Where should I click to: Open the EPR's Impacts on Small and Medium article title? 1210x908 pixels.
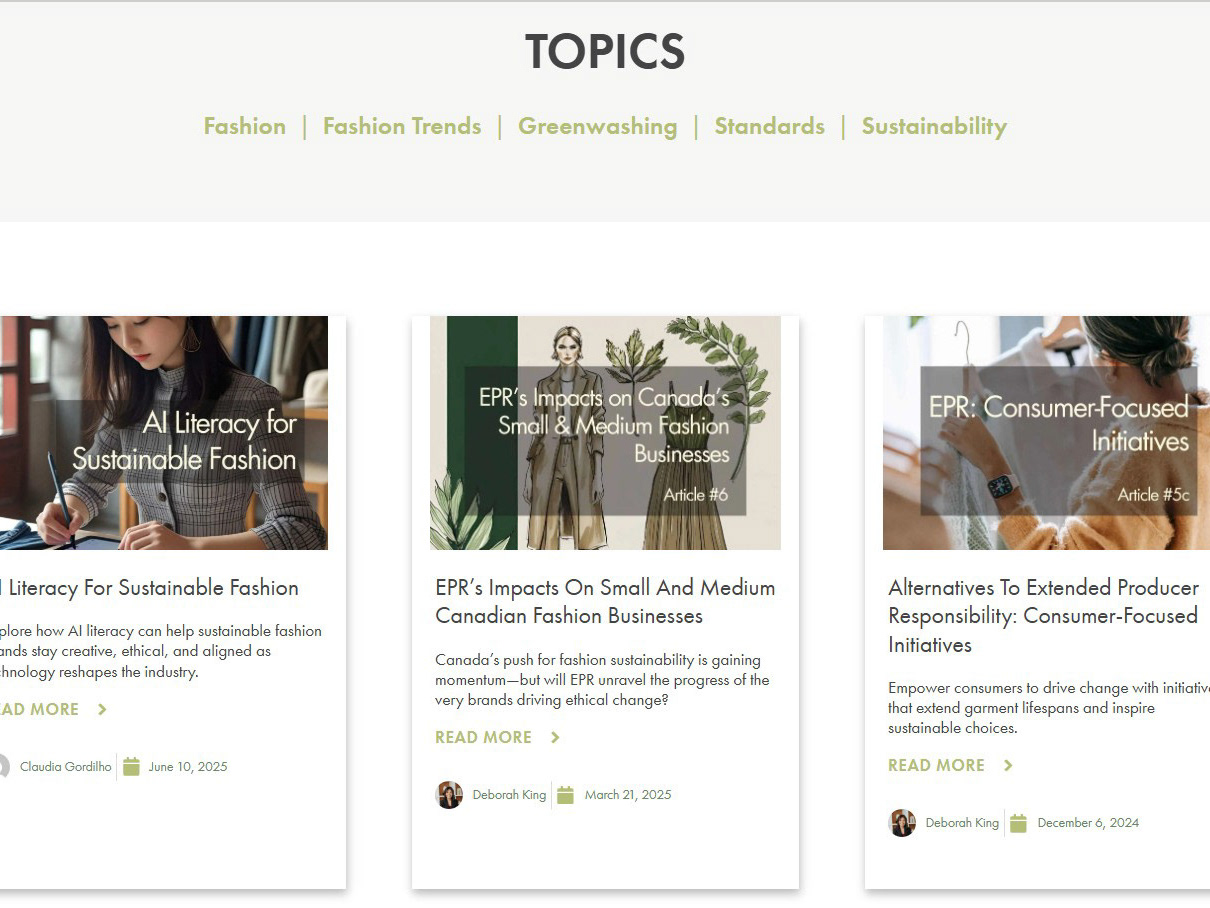(605, 602)
